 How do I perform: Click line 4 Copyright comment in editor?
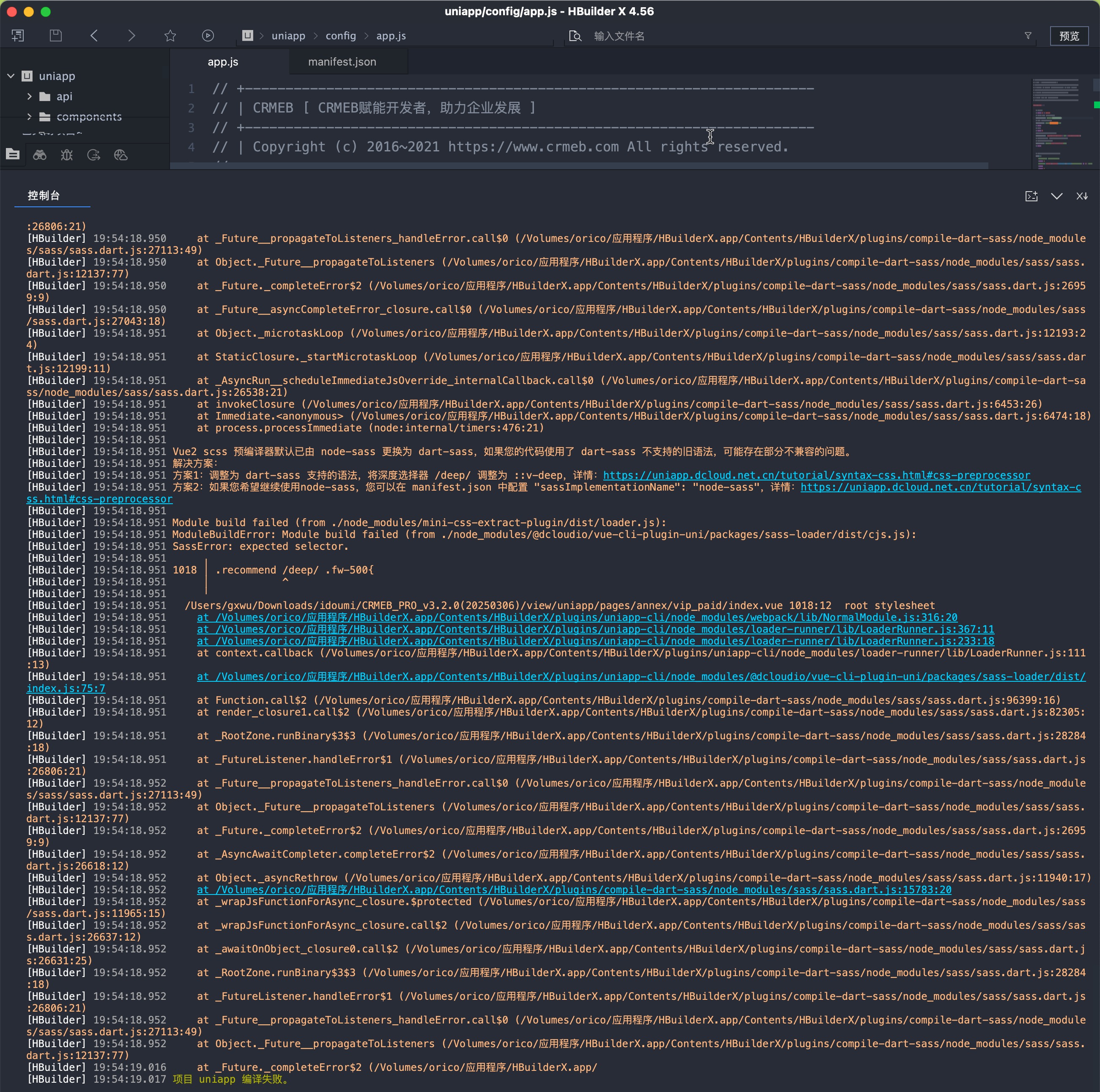501,146
